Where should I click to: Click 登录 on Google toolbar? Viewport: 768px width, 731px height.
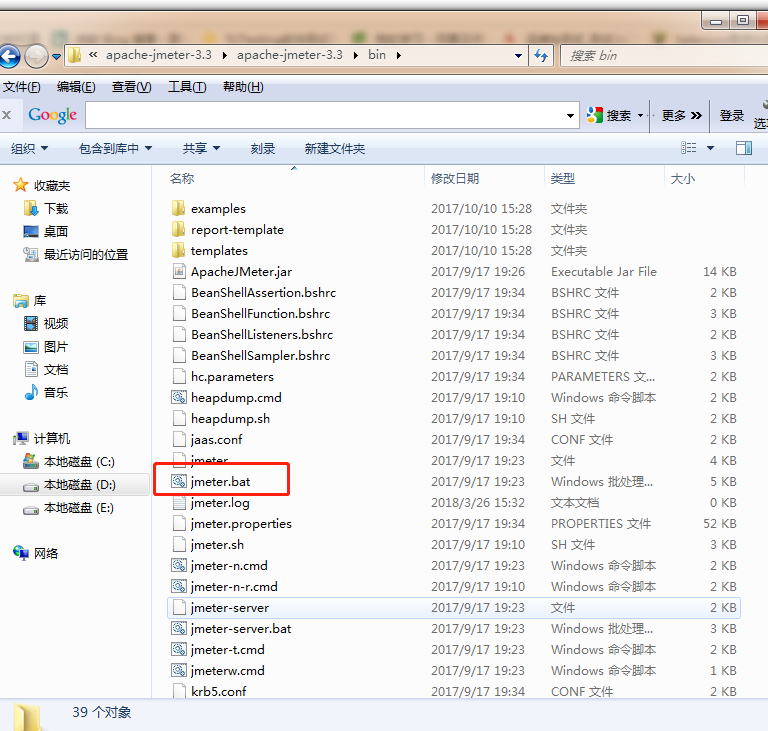732,116
